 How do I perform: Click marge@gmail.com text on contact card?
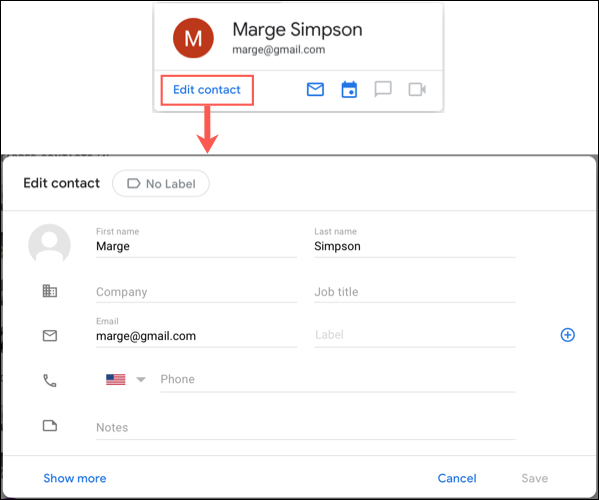pos(278,50)
